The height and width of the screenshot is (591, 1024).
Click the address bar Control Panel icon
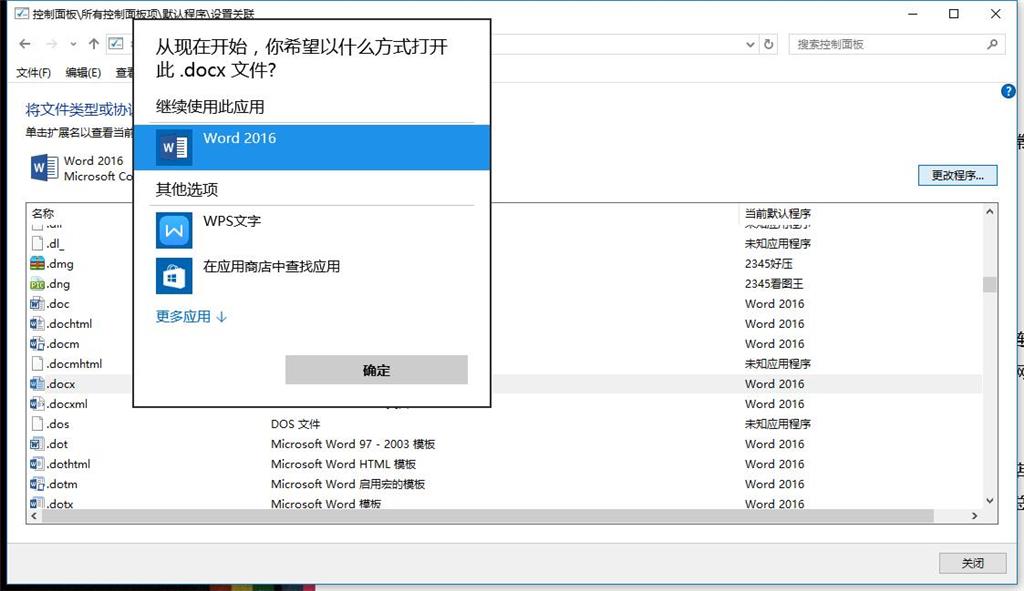click(116, 44)
